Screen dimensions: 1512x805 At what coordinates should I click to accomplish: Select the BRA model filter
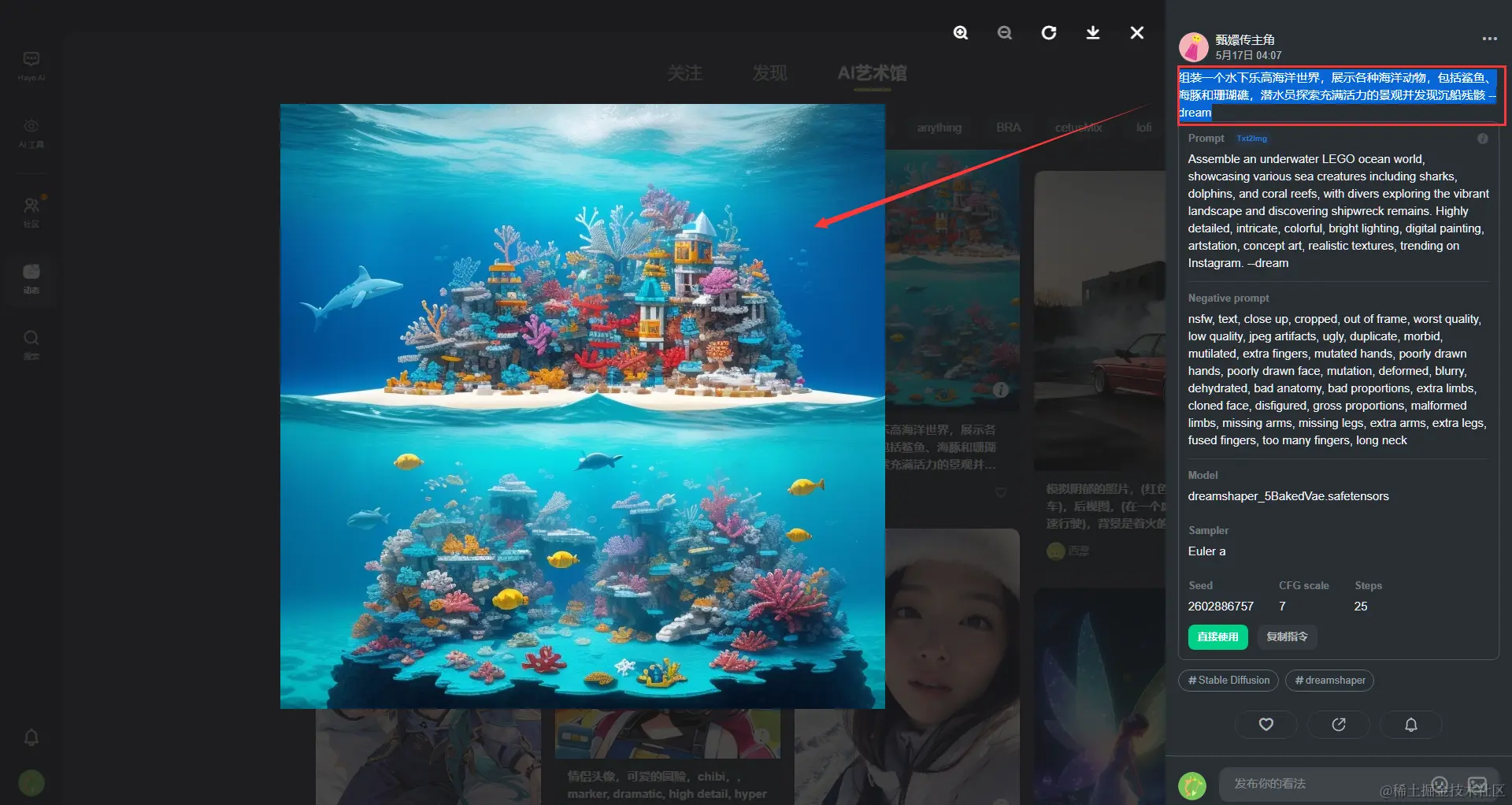pos(1008,128)
